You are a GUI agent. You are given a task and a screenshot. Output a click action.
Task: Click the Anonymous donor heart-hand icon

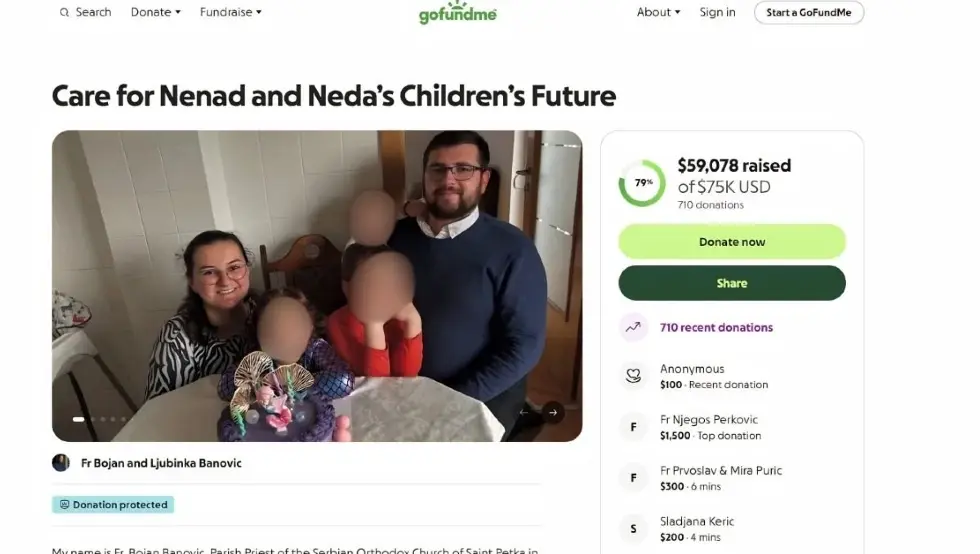point(632,376)
